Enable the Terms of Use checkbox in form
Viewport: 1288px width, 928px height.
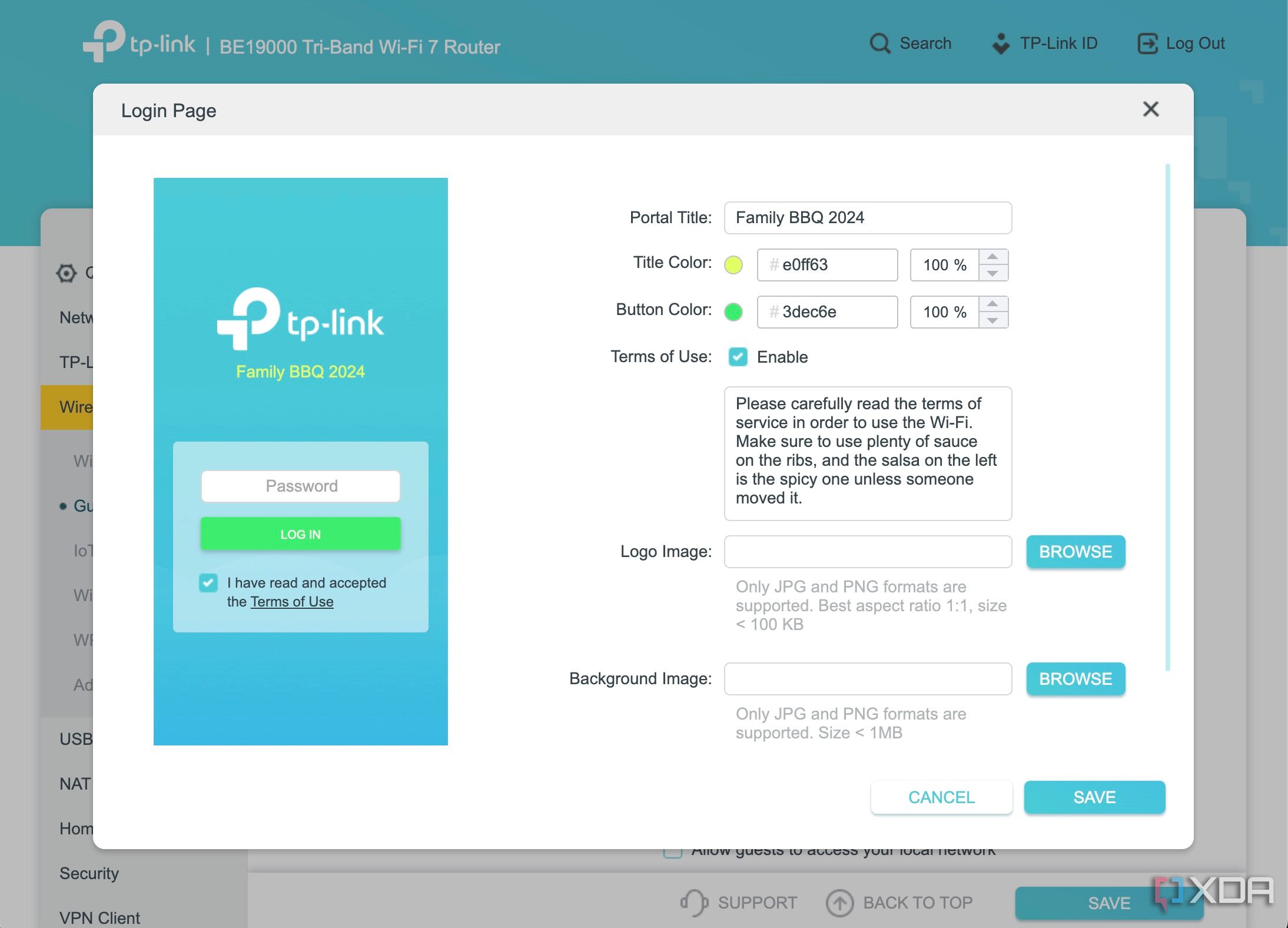pyautogui.click(x=737, y=357)
